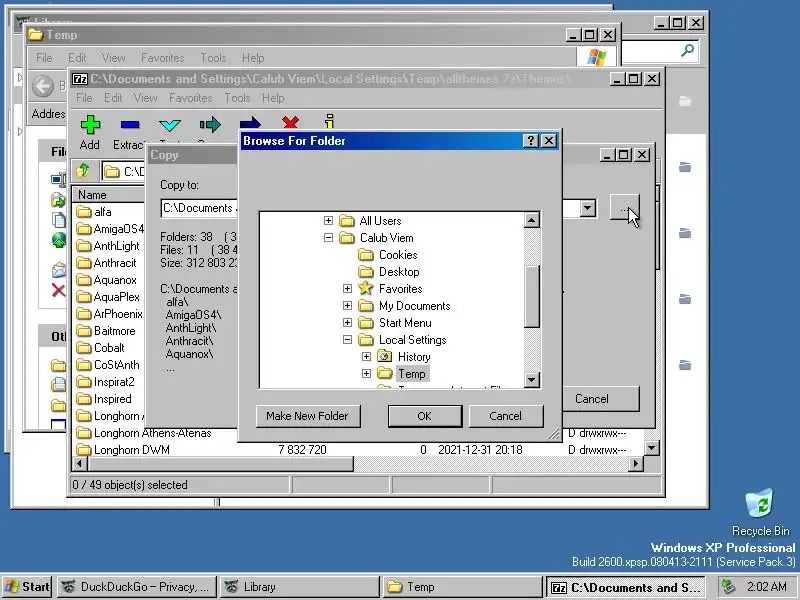Open 7-Zip Favorites menu

190,98
